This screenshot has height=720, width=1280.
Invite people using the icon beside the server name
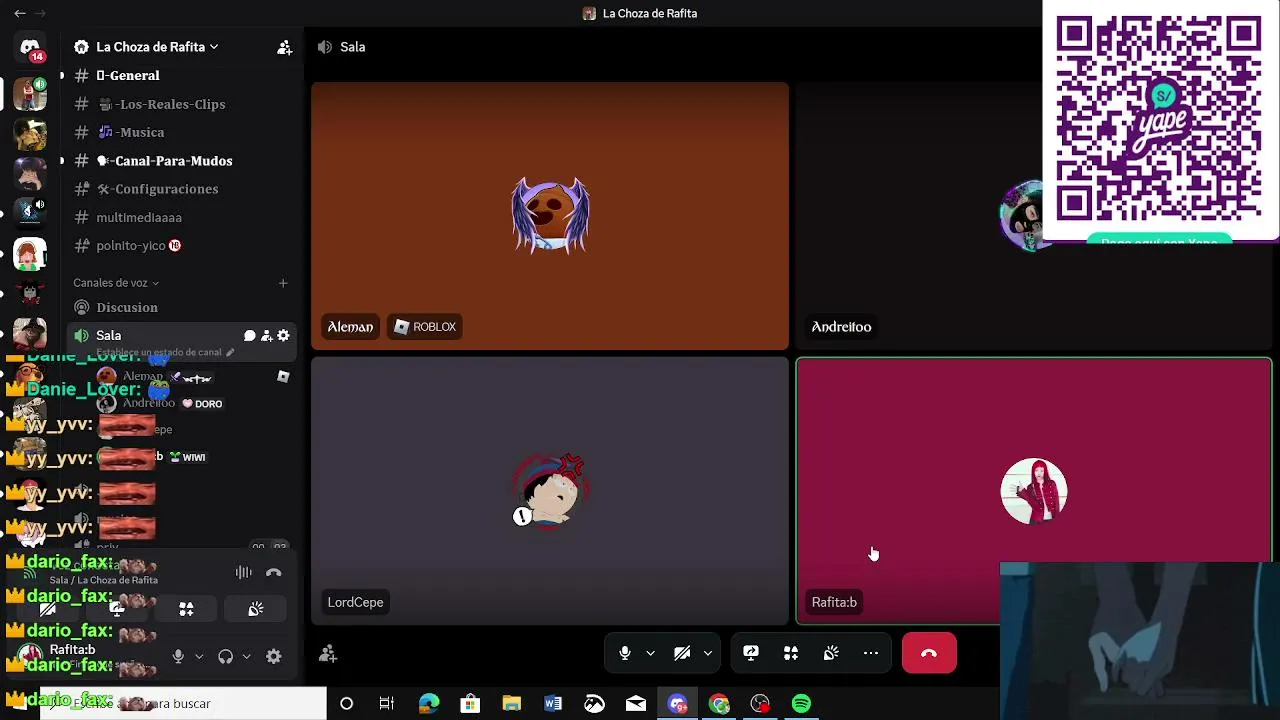coord(284,47)
